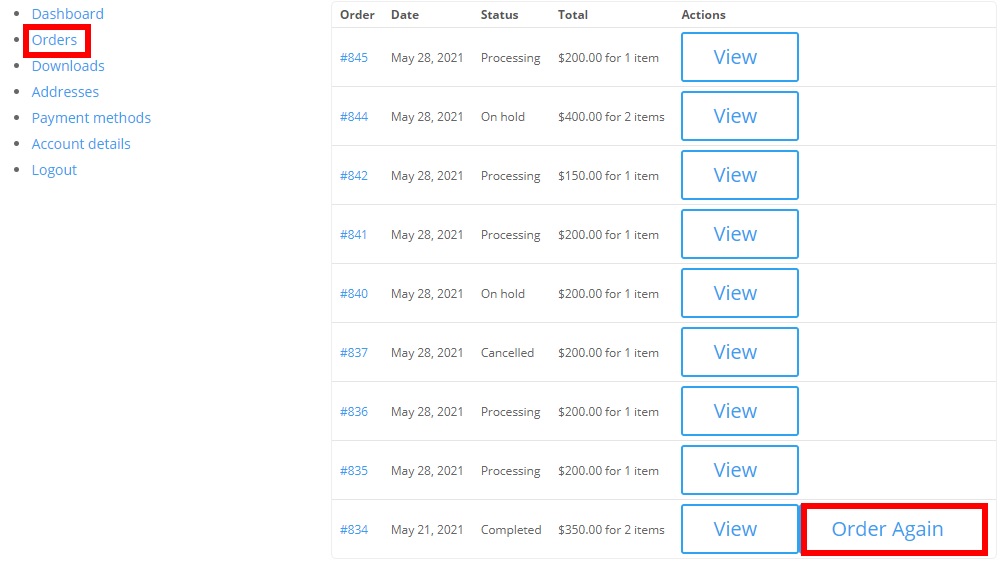The height and width of the screenshot is (583, 1007).
Task: Select Addresses in the account menu
Action: 66,92
